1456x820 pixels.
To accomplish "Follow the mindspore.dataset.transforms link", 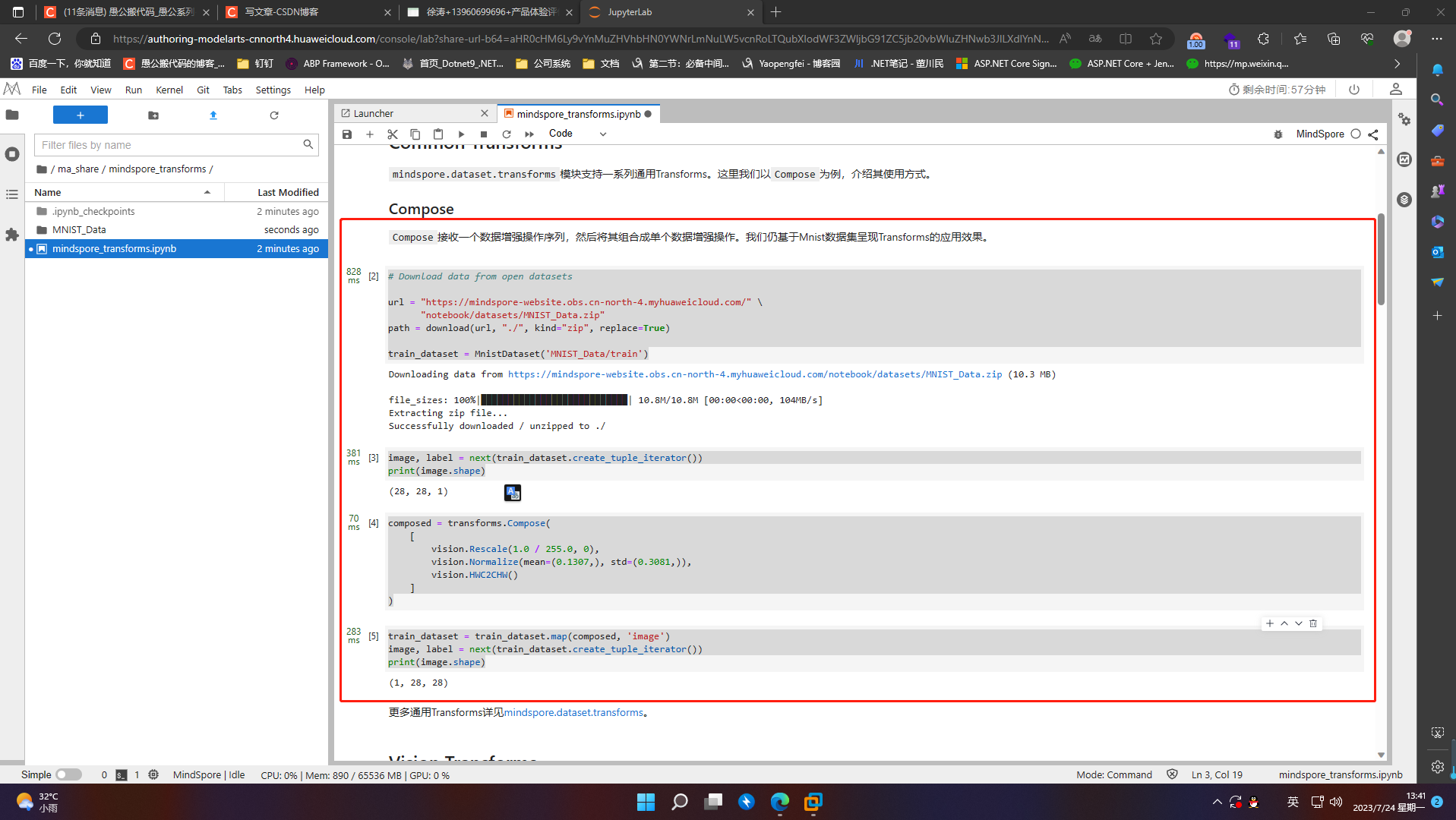I will point(573,712).
